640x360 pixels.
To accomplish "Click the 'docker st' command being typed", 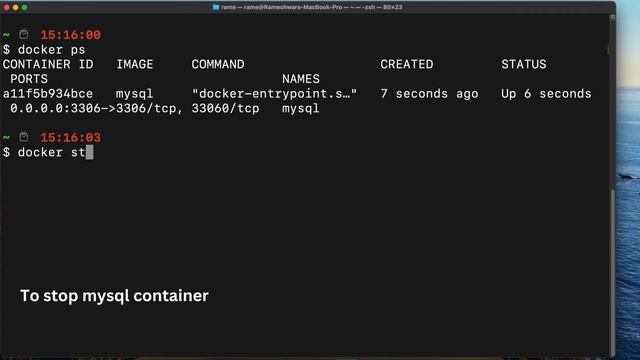I will (x=51, y=152).
